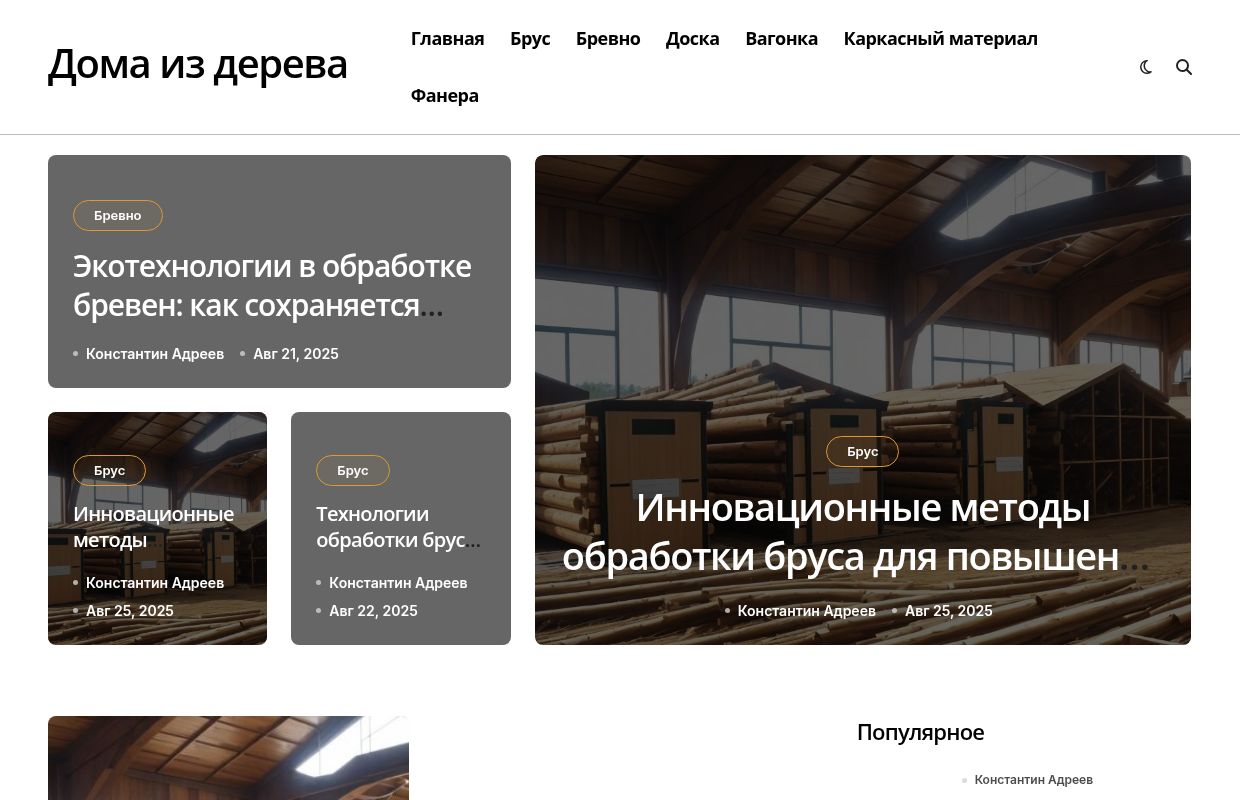Open the article thumbnail under the featured grid
Viewport: 1240px width, 800px height.
click(228, 758)
